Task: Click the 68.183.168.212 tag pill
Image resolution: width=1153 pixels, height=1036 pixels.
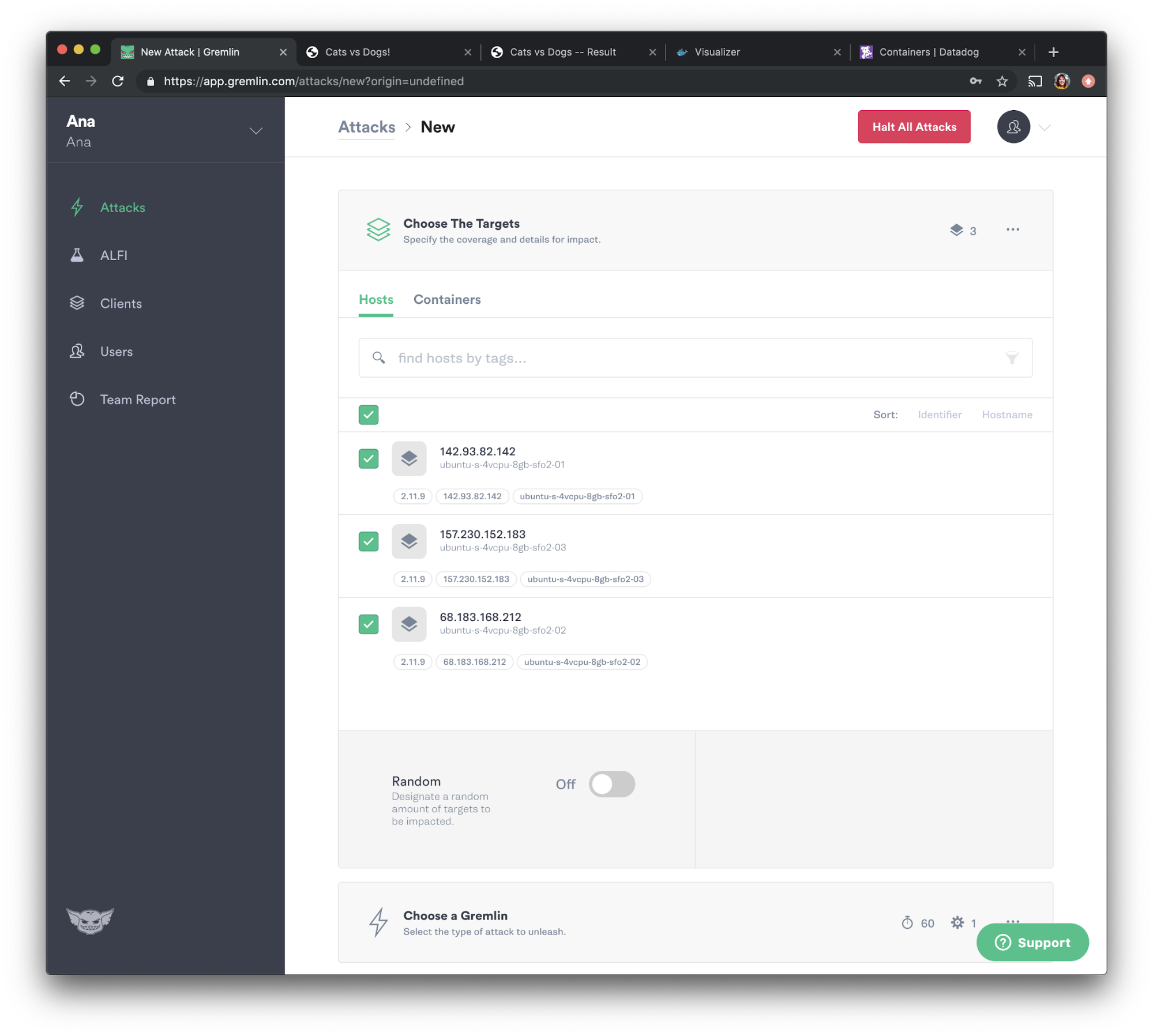Action: tap(474, 662)
